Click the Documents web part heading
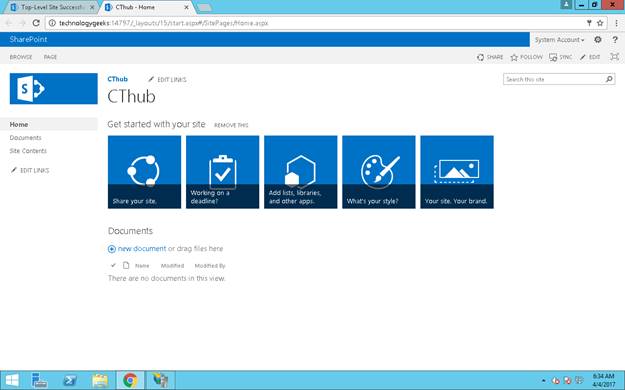Viewport: 625px width, 390px height. coord(130,231)
